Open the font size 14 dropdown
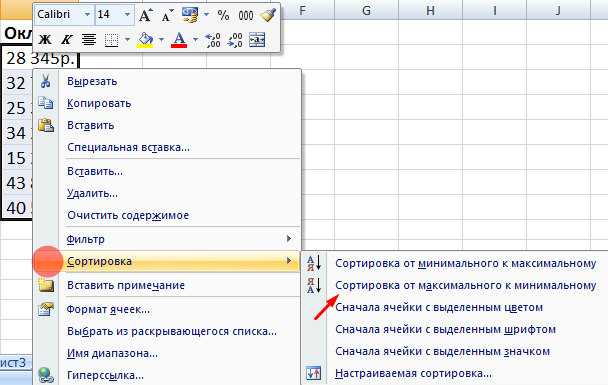 pyautogui.click(x=128, y=14)
